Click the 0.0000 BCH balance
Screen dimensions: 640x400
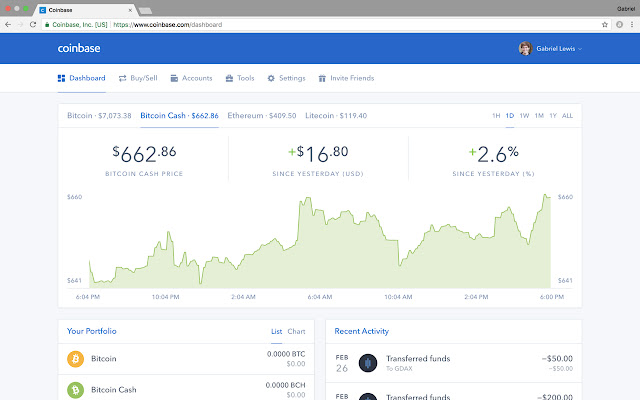coord(285,385)
